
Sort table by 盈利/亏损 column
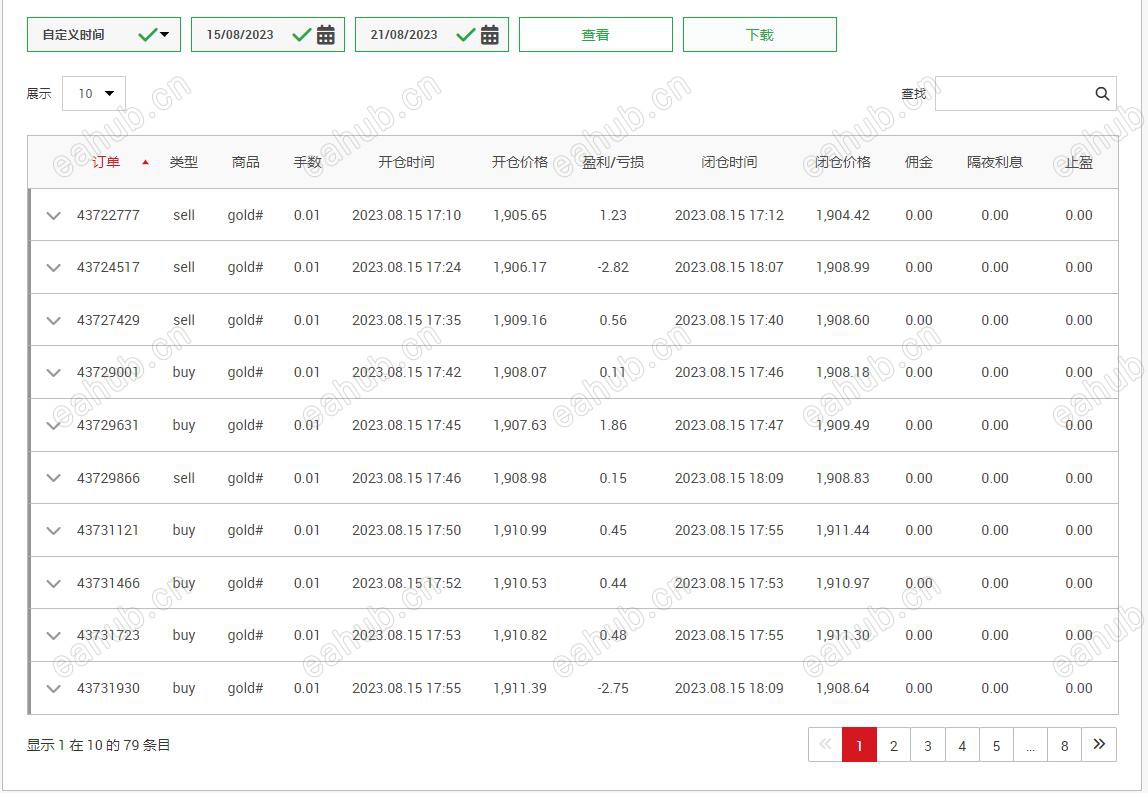[612, 161]
